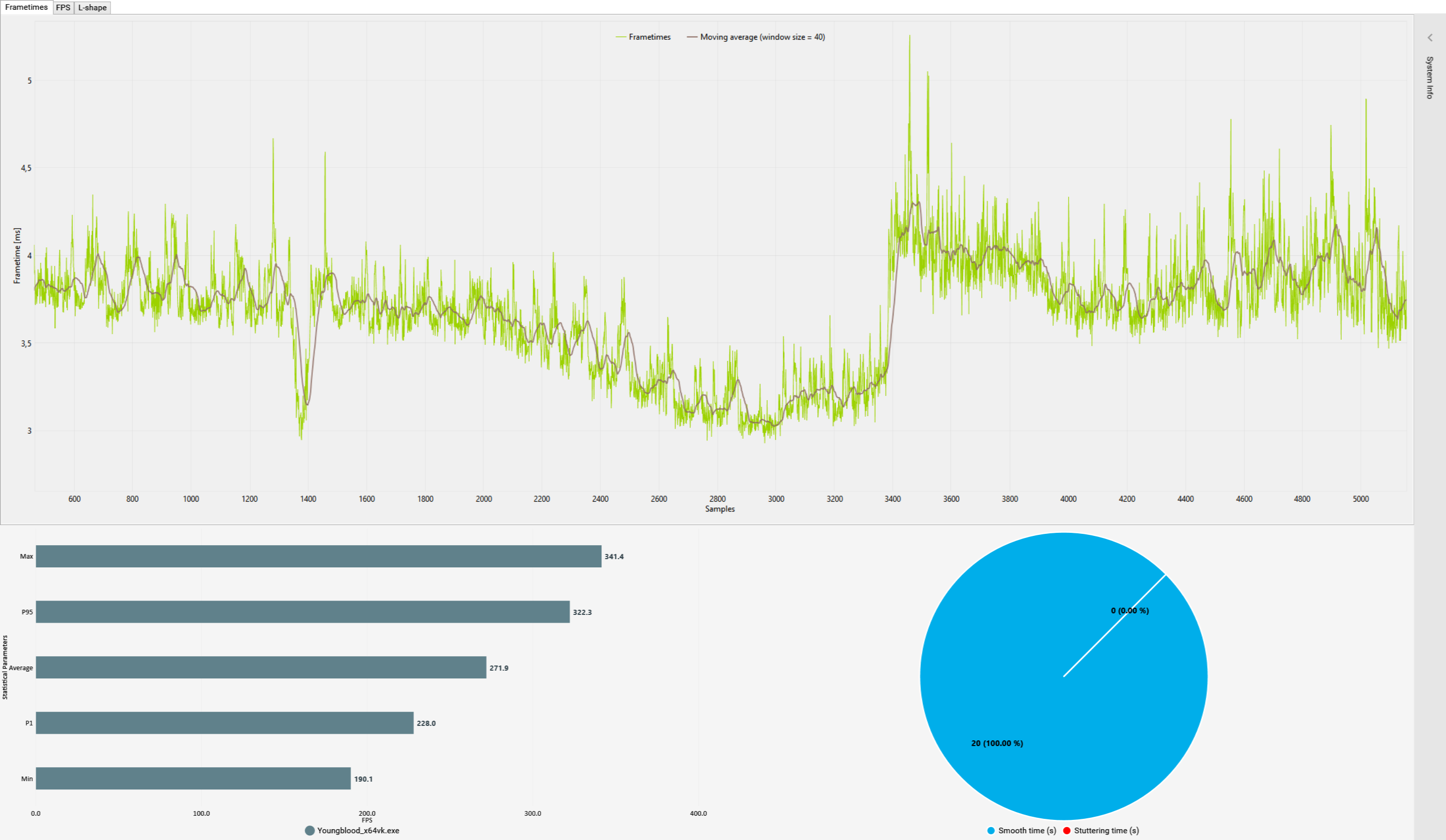
Task: Click the P95 bar showing 322.3
Action: pyautogui.click(x=303, y=612)
